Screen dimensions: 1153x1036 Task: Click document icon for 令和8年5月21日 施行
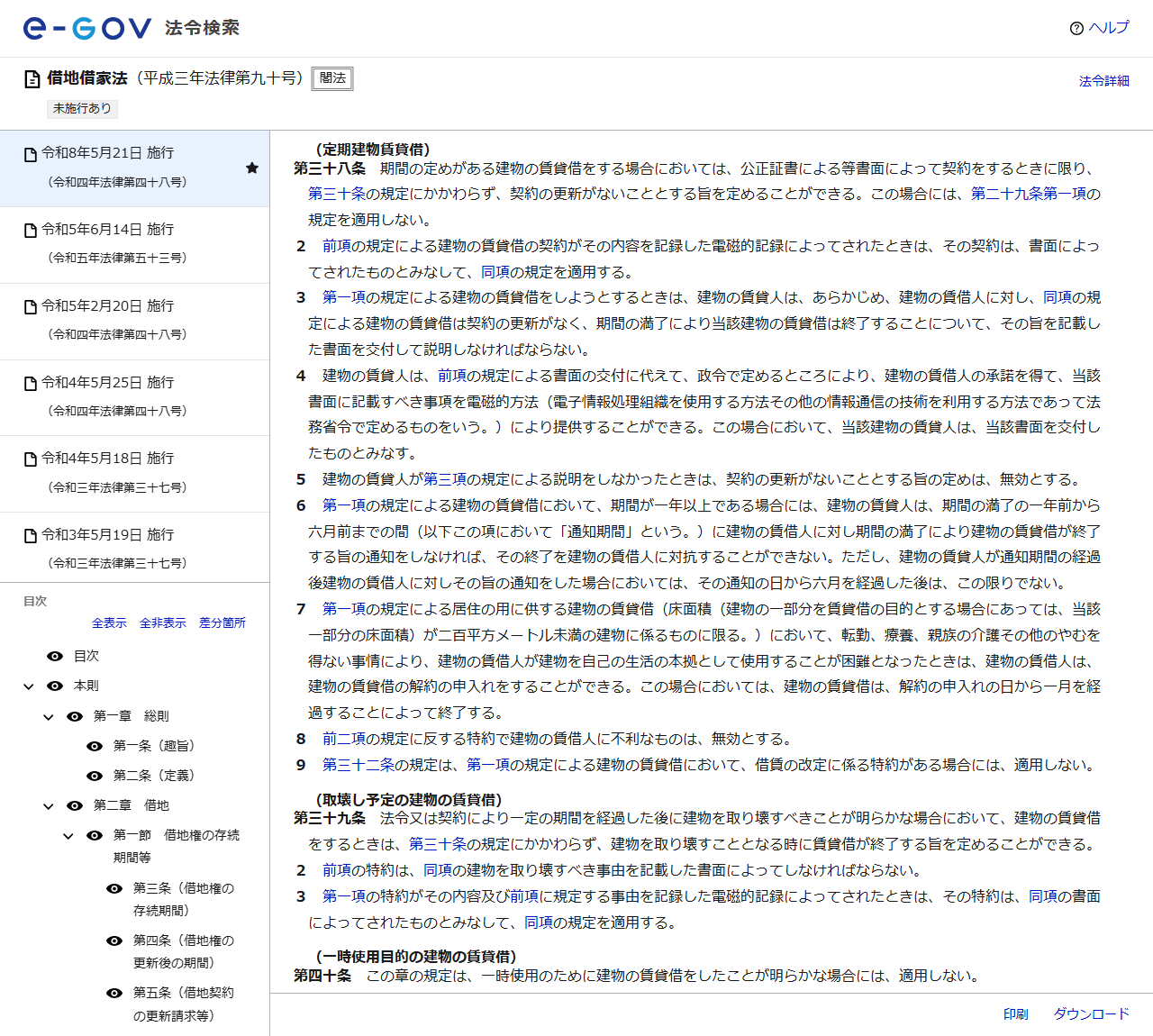(x=31, y=155)
